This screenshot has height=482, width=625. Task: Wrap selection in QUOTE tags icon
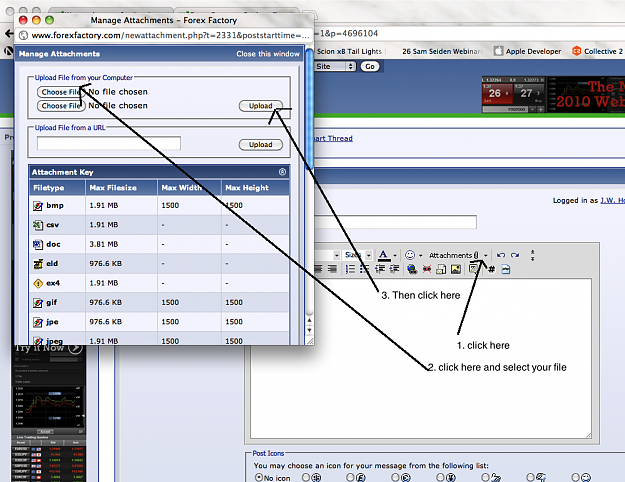click(x=474, y=269)
